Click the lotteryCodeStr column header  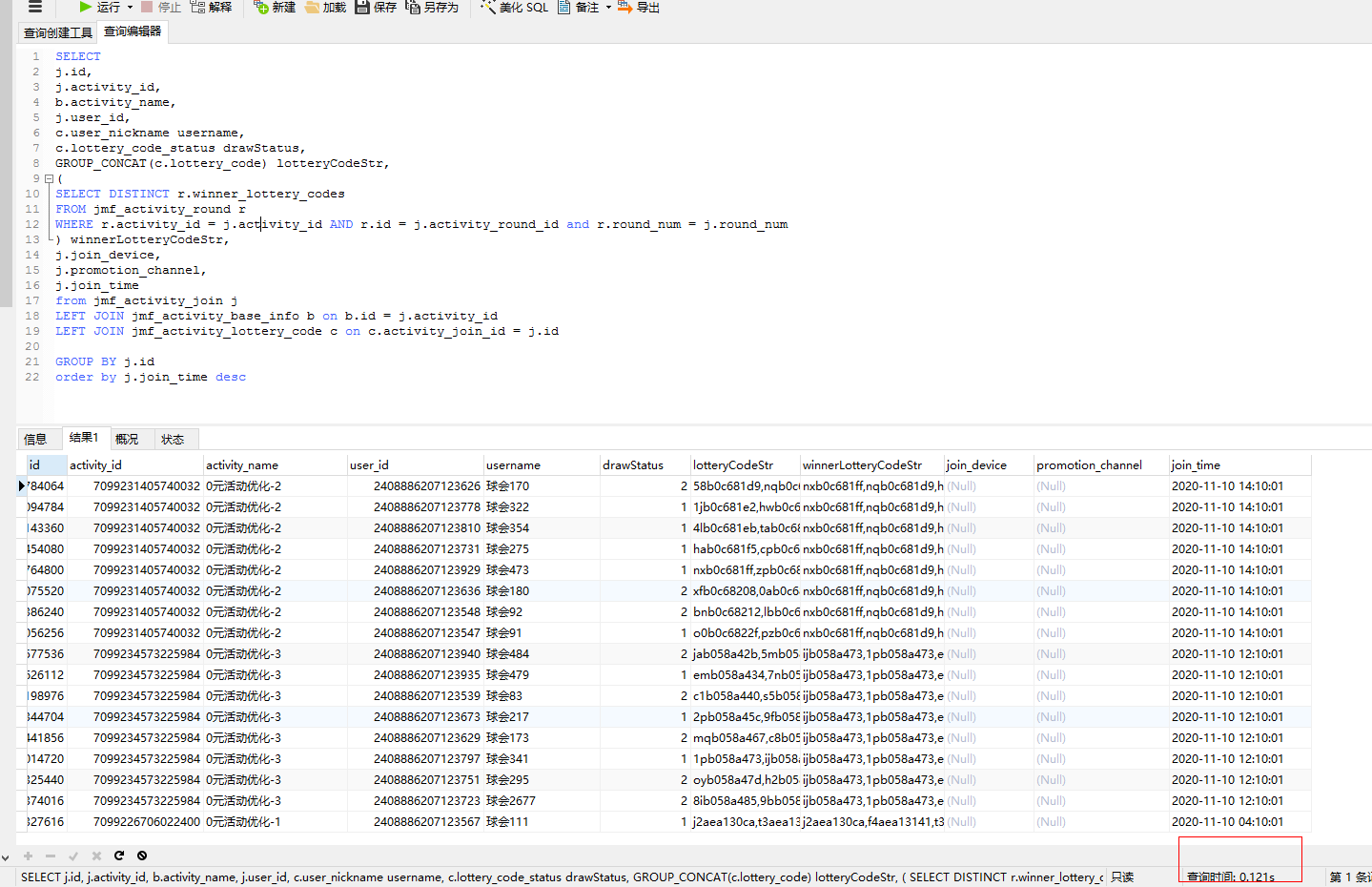746,464
